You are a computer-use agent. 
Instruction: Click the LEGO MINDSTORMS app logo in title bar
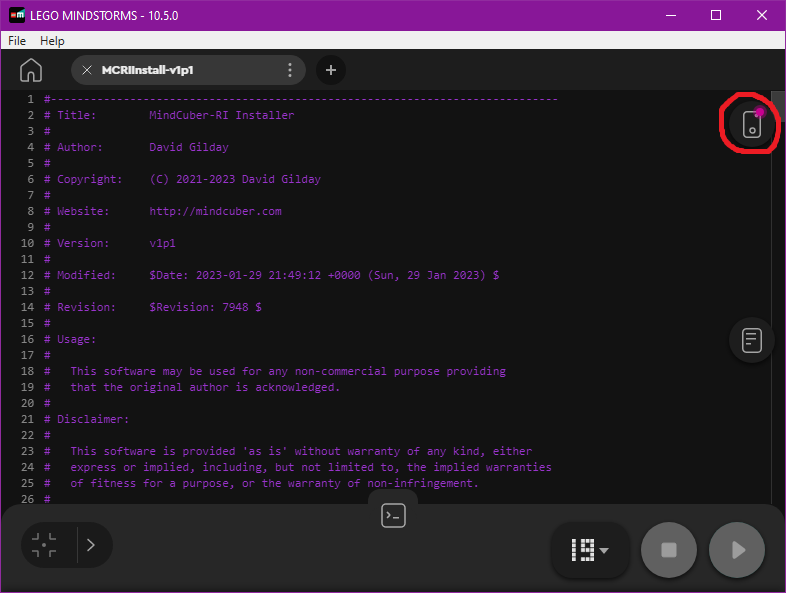(17, 15)
